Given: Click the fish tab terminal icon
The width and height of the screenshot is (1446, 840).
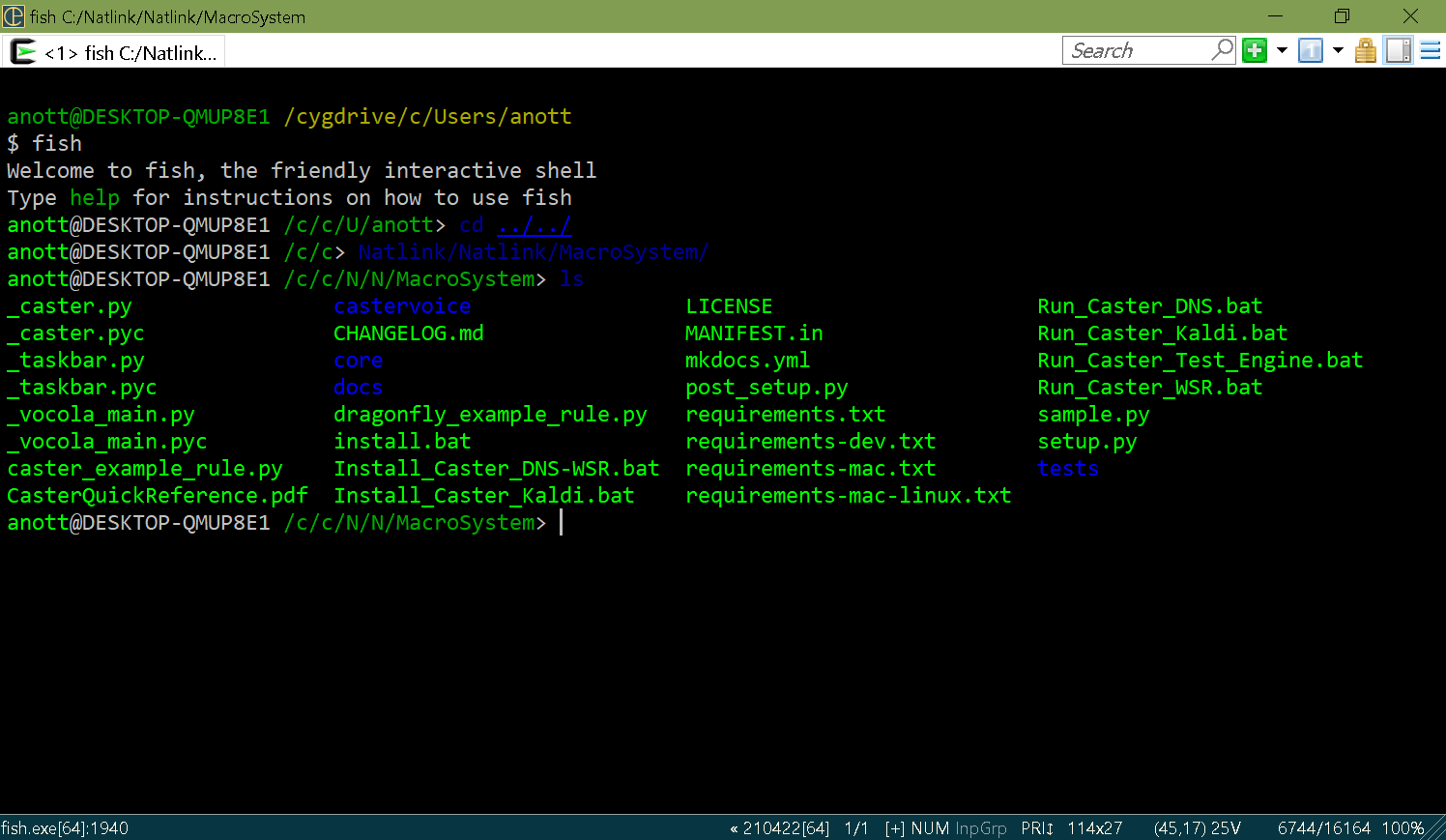Looking at the screenshot, I should (x=23, y=52).
